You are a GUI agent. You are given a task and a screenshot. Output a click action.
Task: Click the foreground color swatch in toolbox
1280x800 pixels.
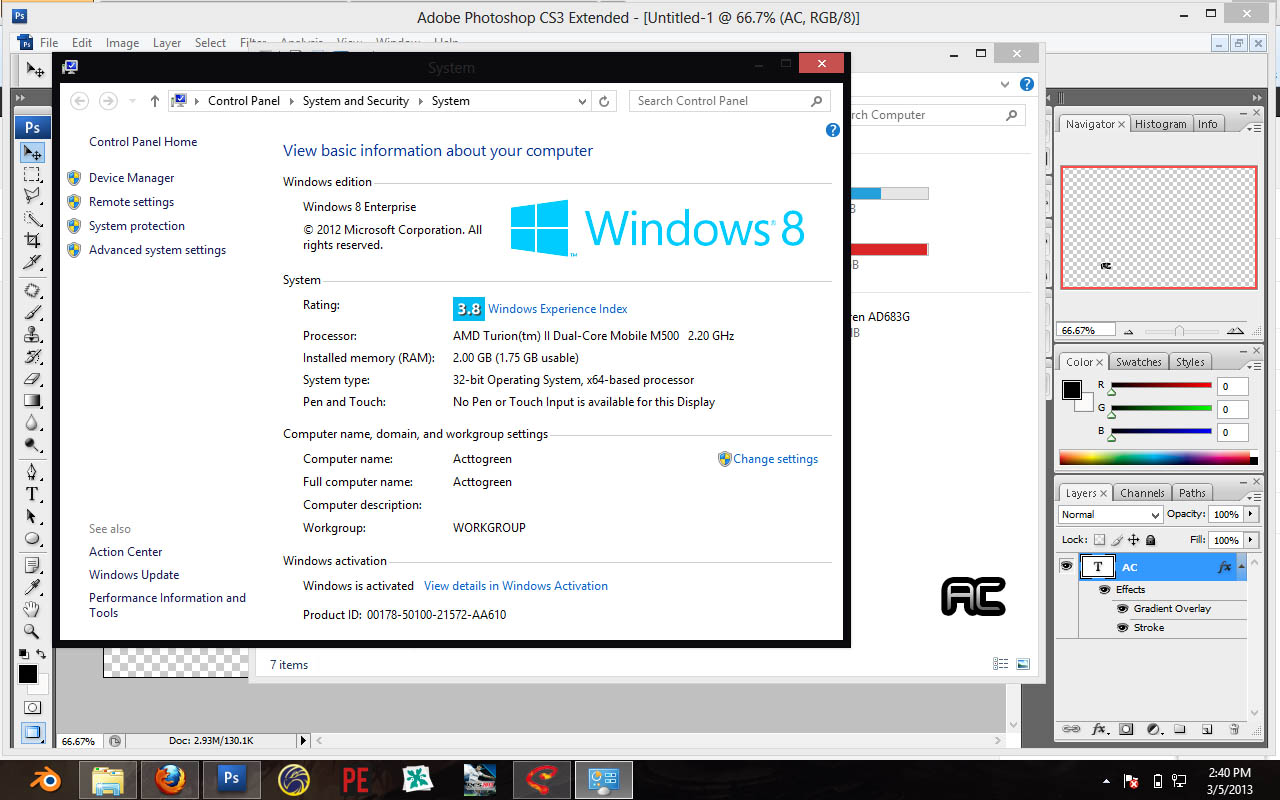point(28,674)
